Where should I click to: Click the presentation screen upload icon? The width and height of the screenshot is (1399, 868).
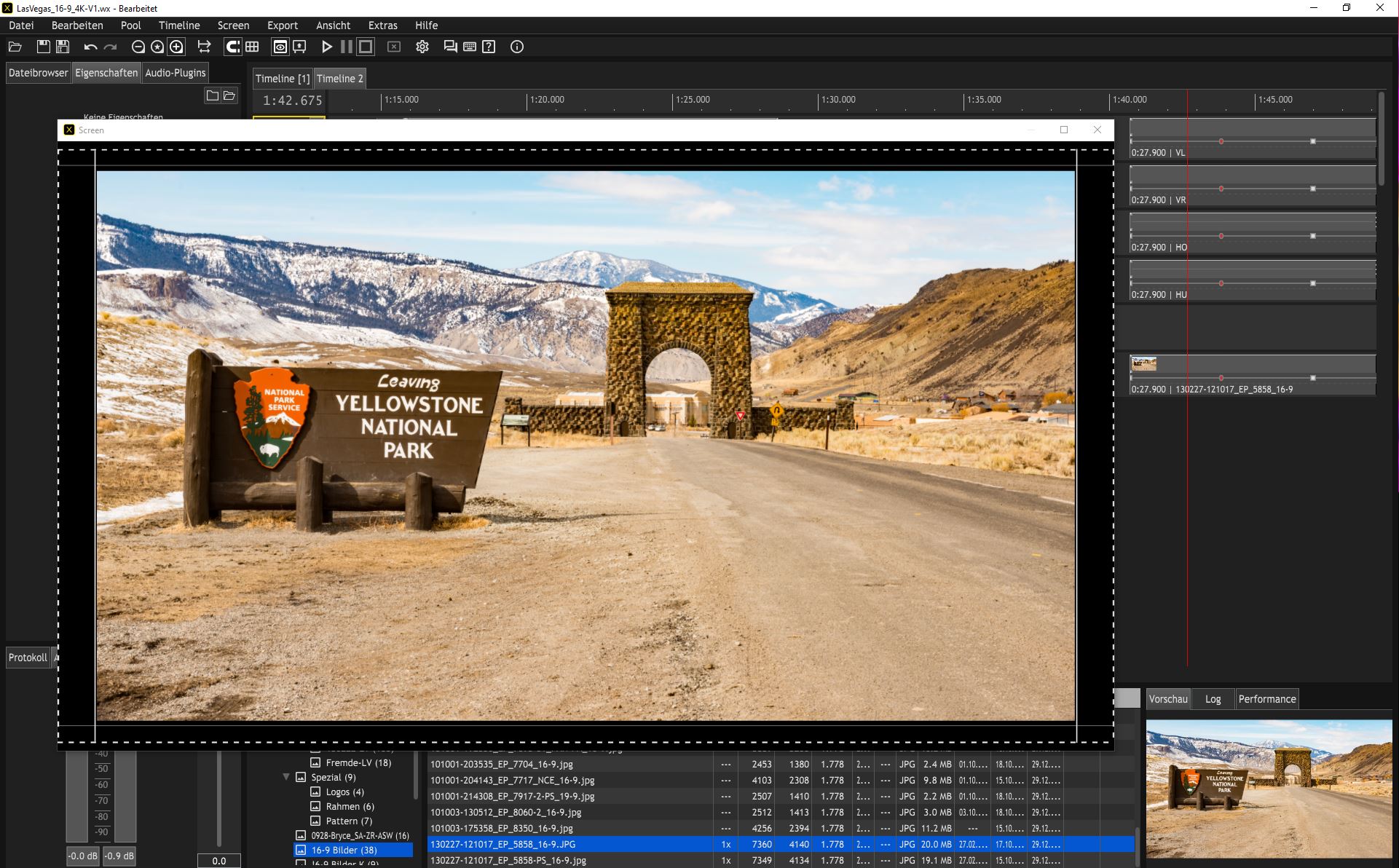(299, 47)
